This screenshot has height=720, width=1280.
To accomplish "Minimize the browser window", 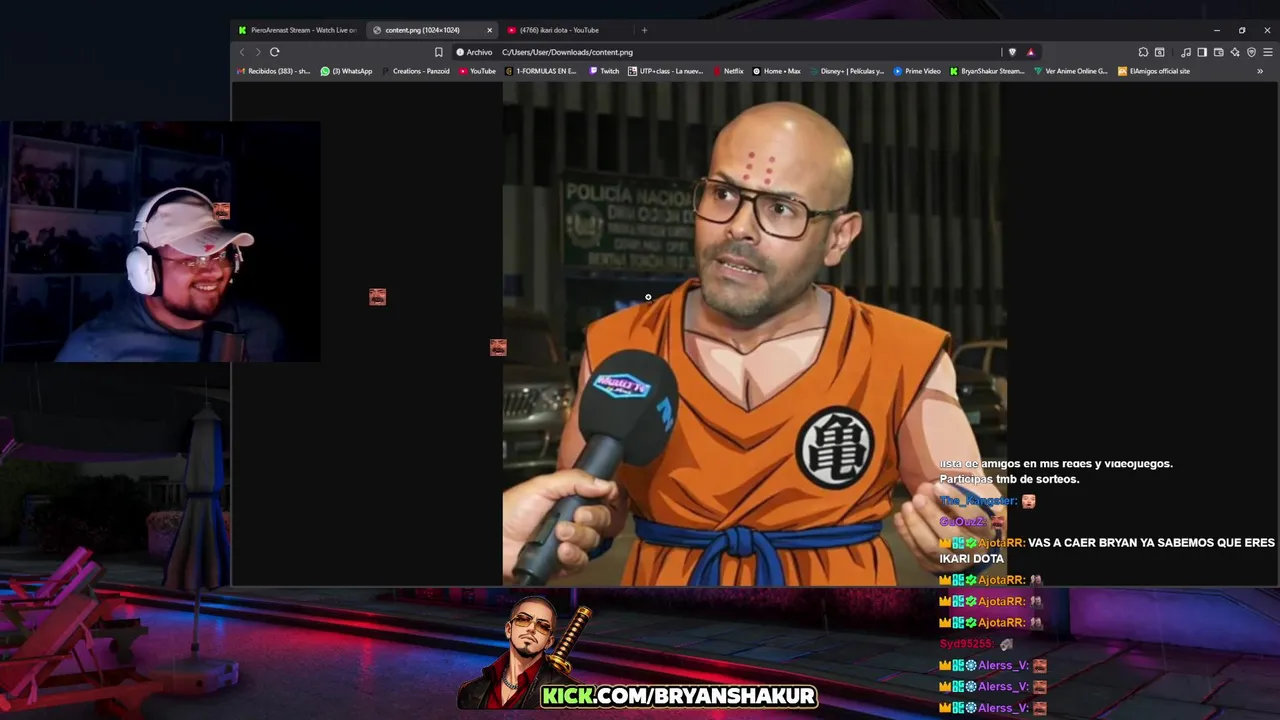I will click(x=1216, y=30).
